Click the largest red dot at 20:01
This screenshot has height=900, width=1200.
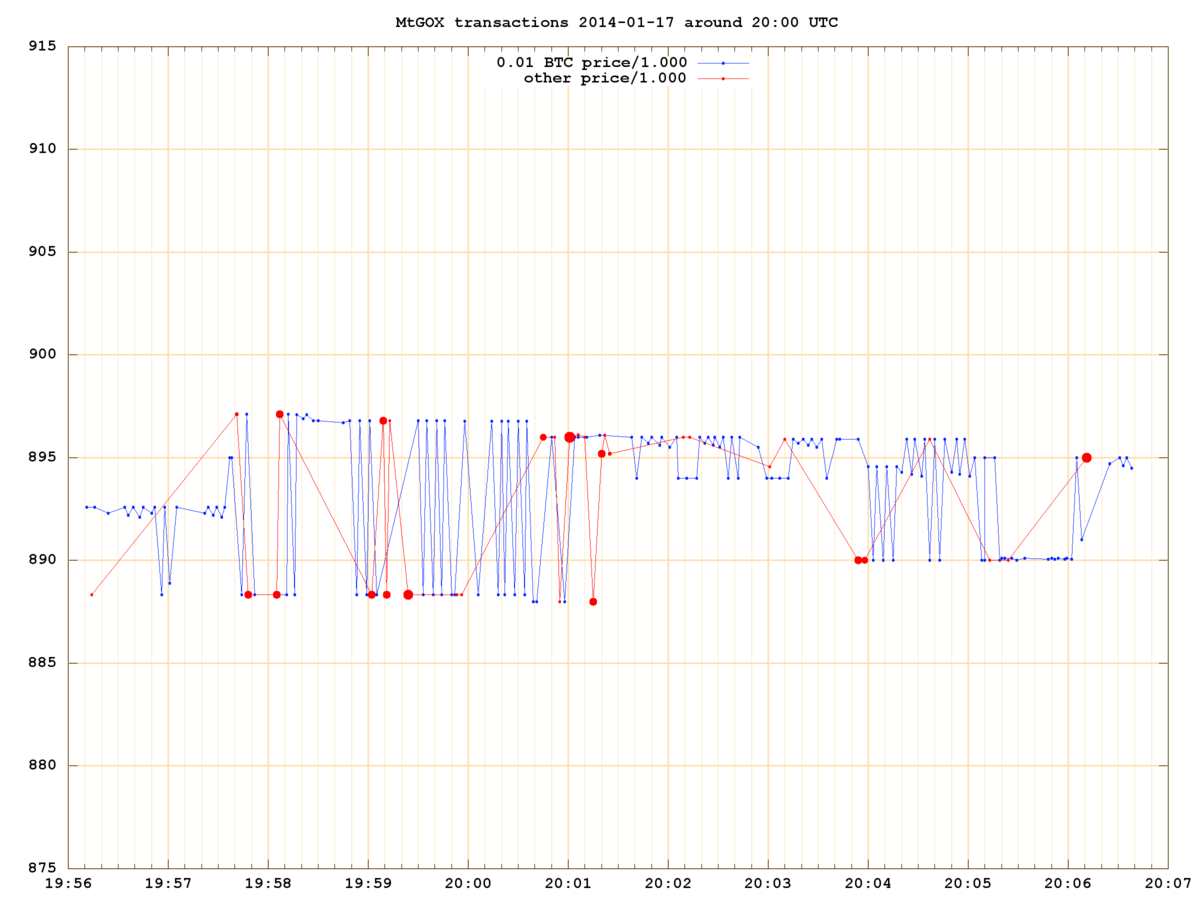570,437
